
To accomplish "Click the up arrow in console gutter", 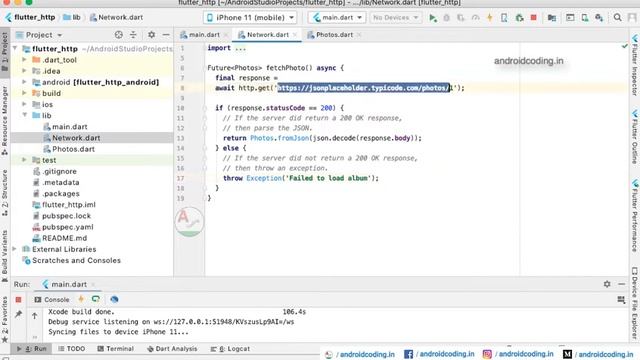I will (35, 316).
